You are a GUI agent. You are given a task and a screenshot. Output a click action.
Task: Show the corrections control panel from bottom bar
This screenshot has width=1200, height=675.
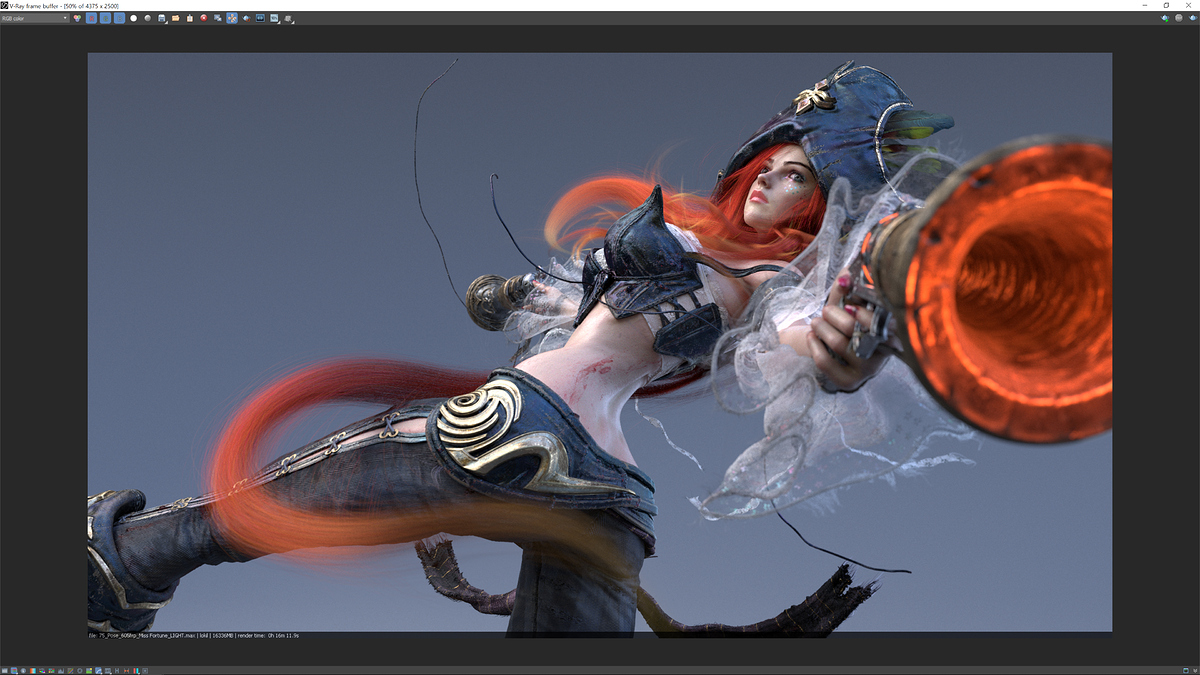point(6,670)
